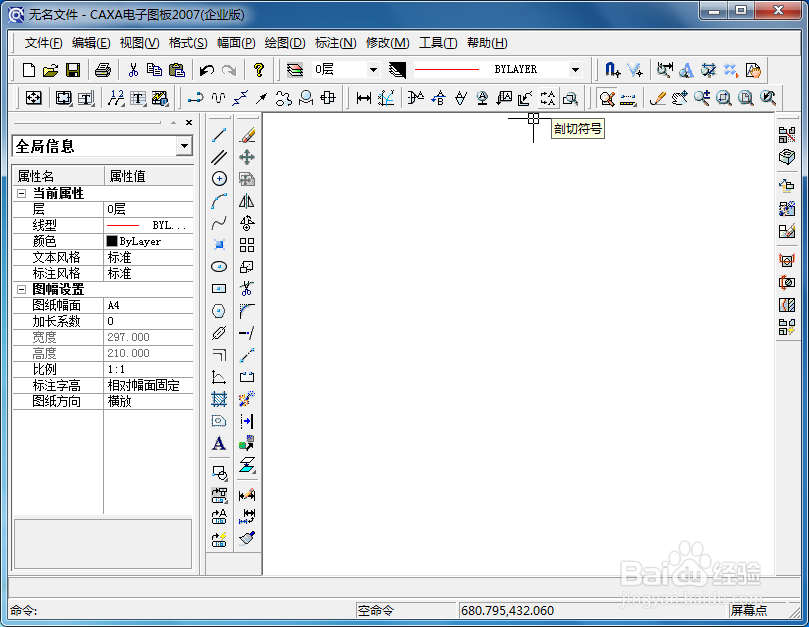This screenshot has width=809, height=627.
Task: Select the Circle drawing tool
Action: point(219,179)
